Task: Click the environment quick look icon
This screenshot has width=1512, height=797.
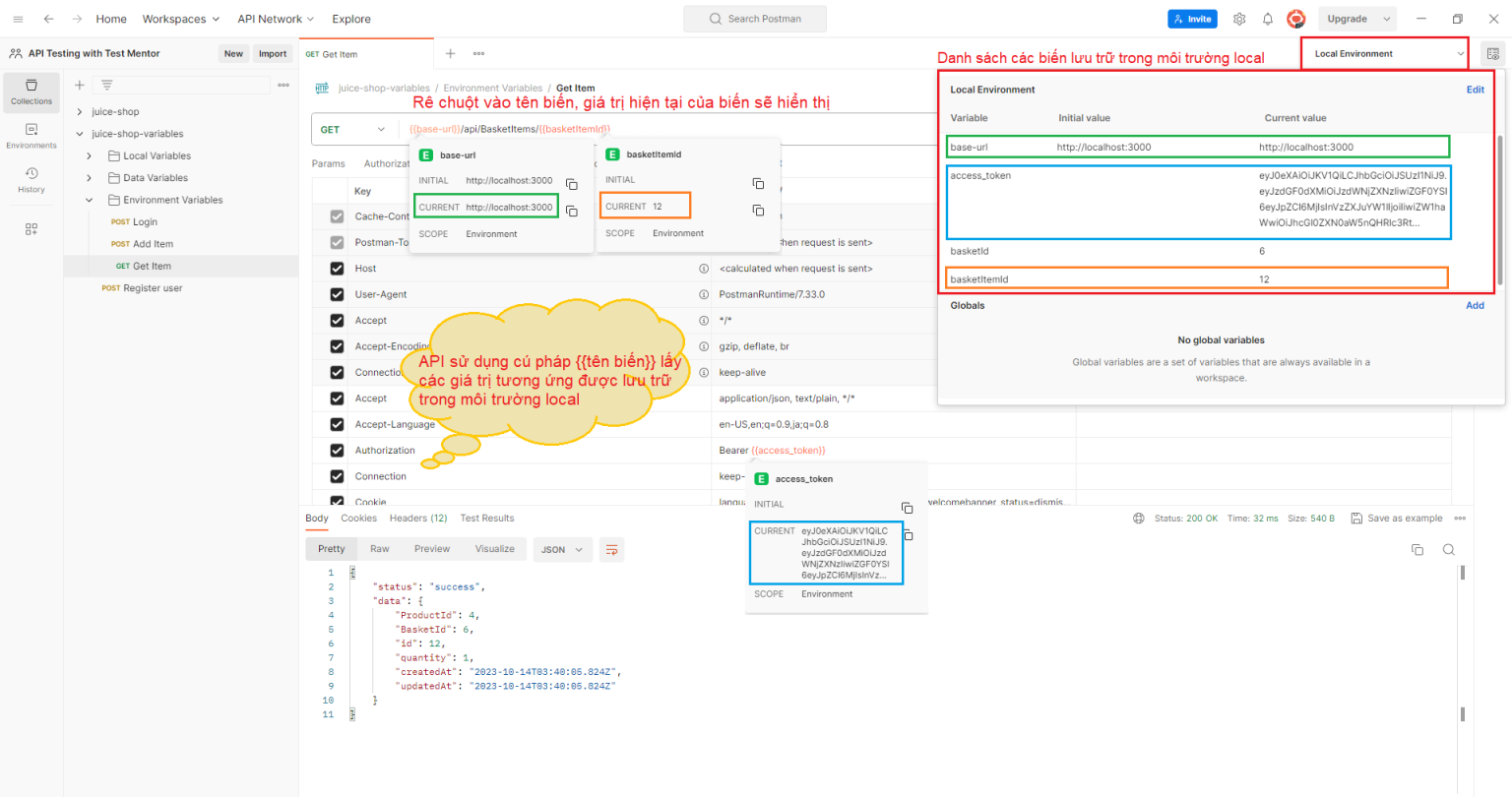Action: coord(1493,54)
